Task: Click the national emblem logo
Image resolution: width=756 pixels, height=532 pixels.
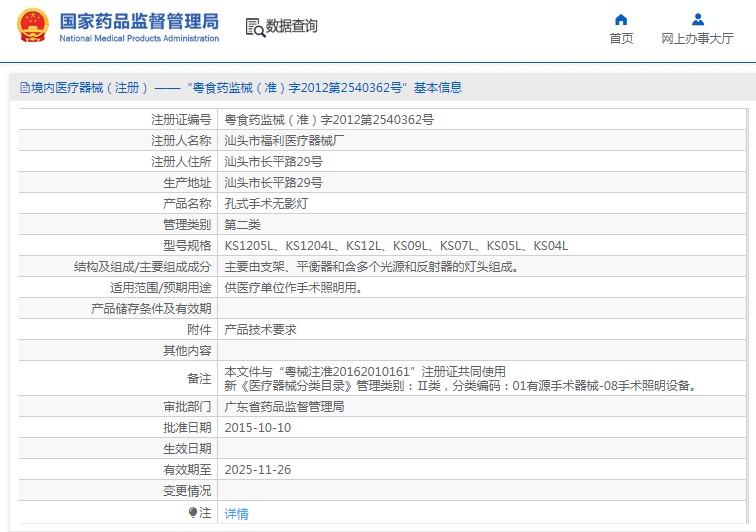Action: pyautogui.click(x=33, y=26)
